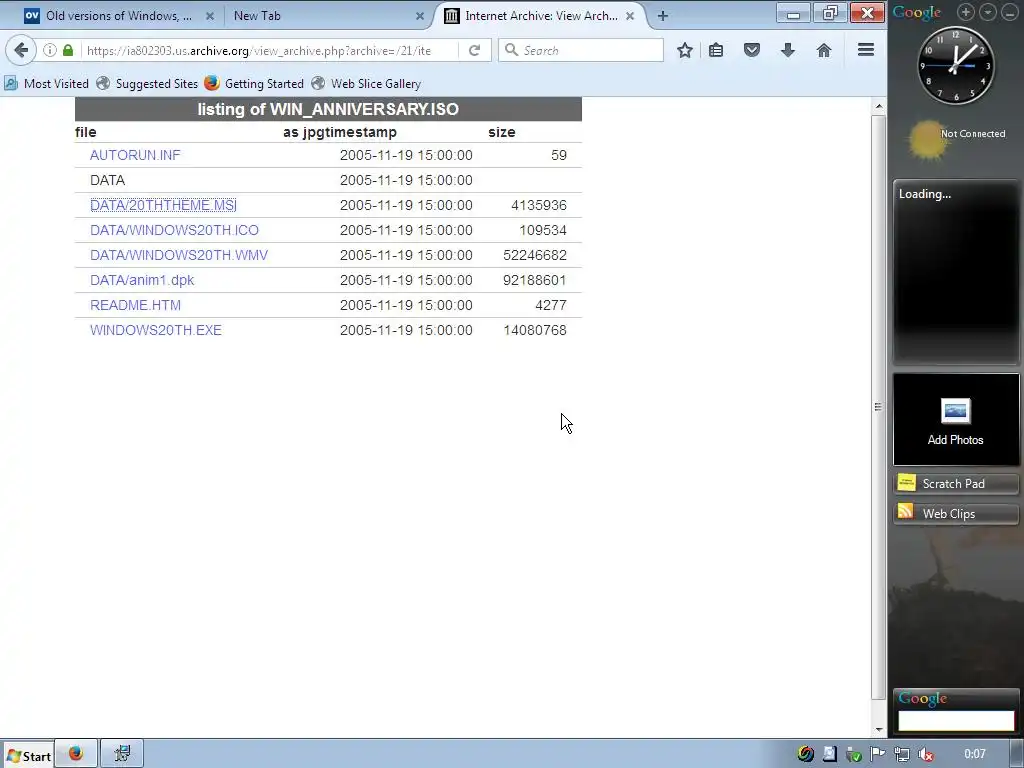Select the Internet Archive: View Archive tab
The image size is (1024, 768).
click(x=539, y=16)
